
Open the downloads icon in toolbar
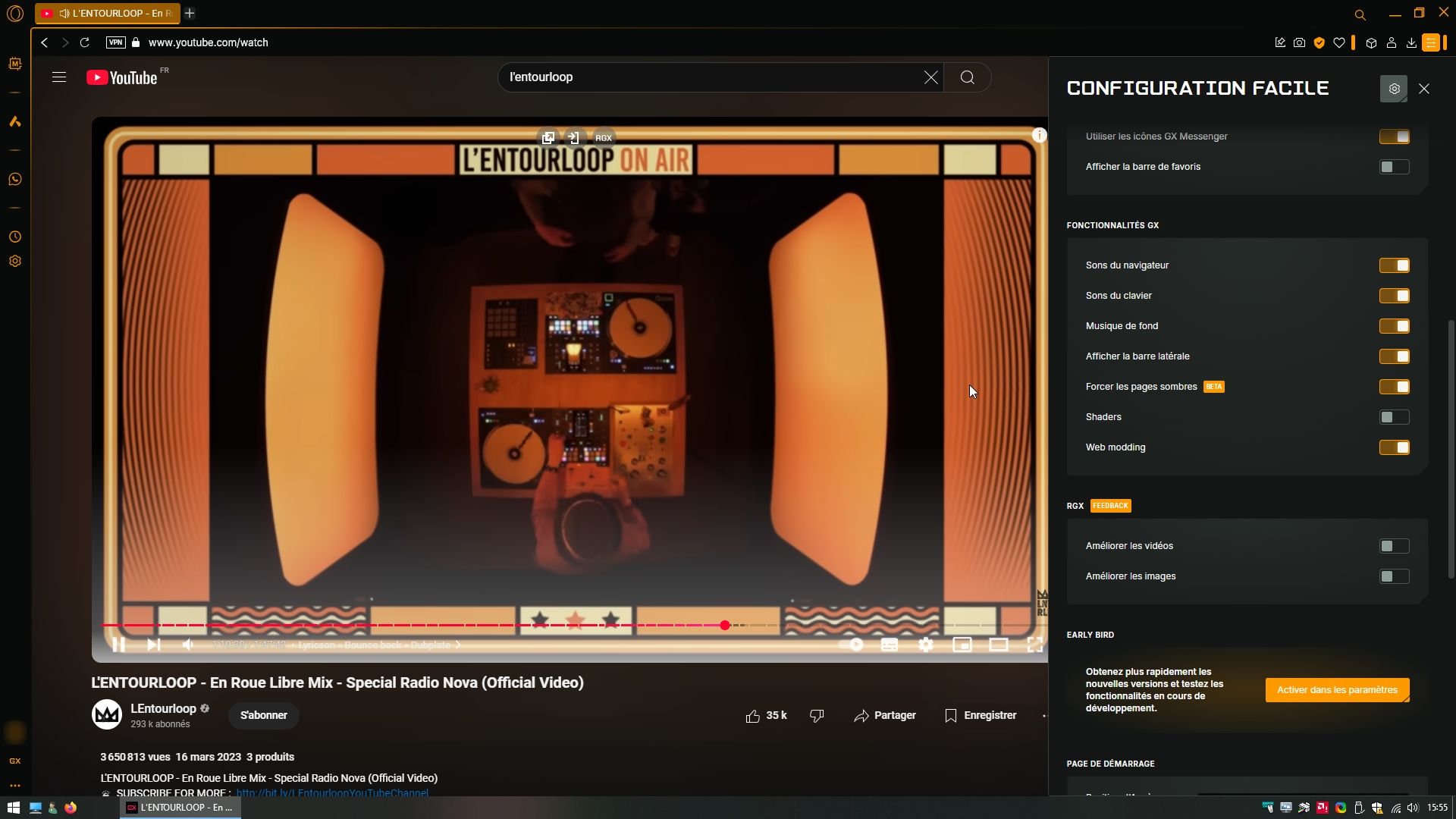click(1411, 42)
